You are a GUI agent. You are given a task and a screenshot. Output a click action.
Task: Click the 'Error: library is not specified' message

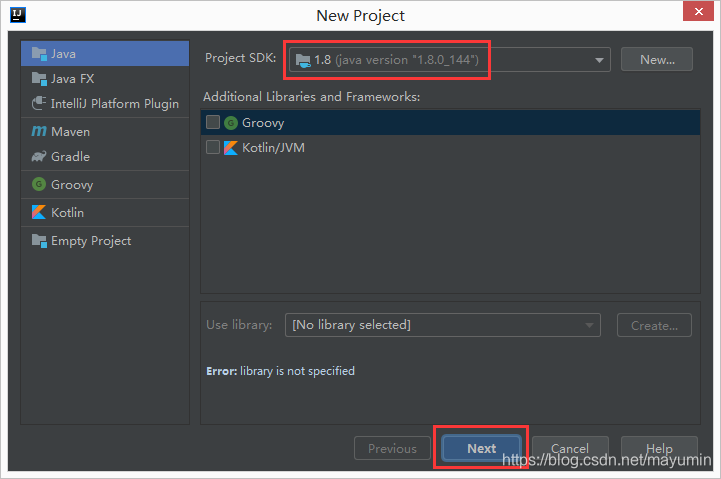tap(280, 371)
